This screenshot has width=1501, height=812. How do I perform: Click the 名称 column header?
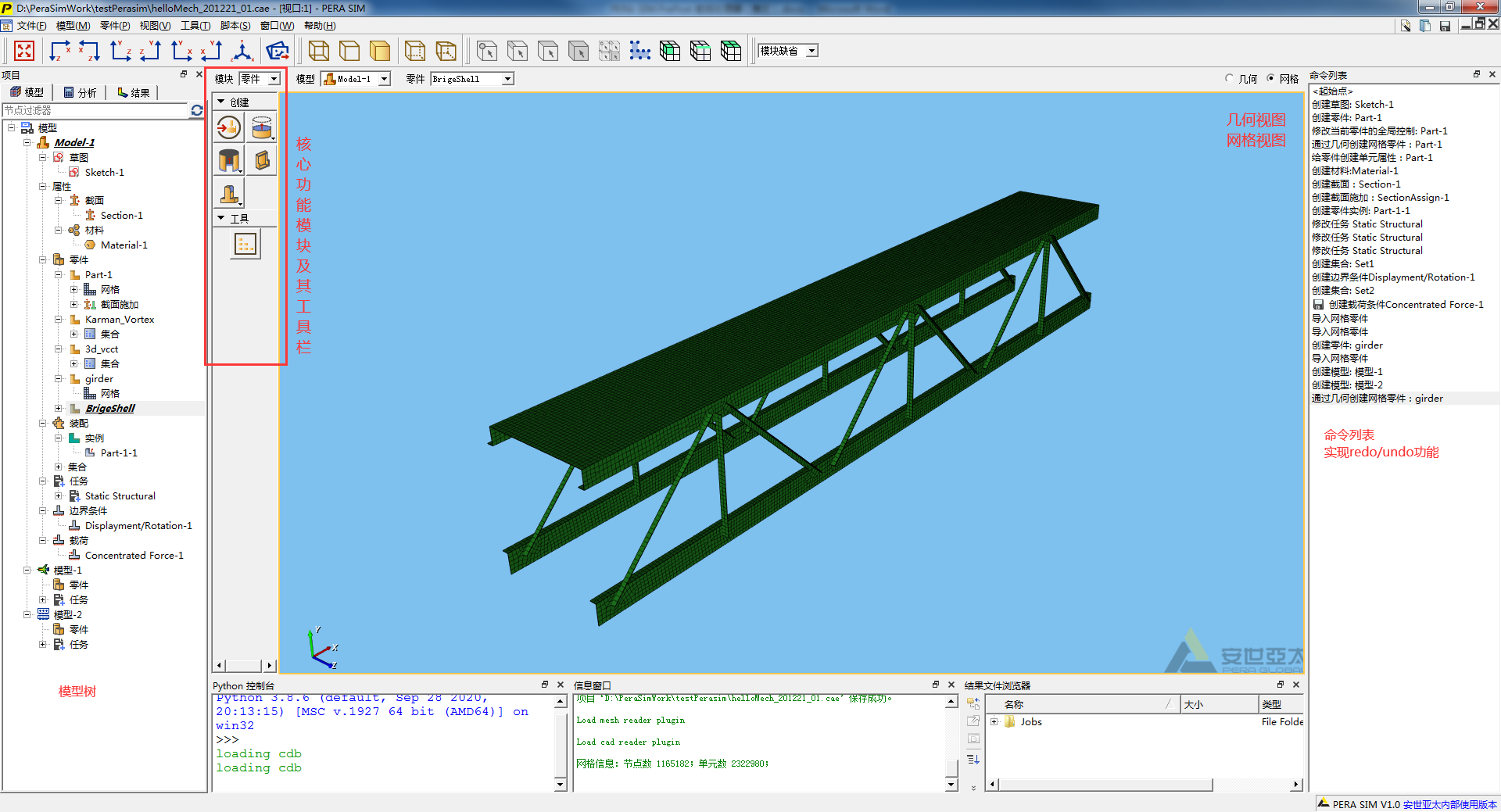pos(1083,704)
